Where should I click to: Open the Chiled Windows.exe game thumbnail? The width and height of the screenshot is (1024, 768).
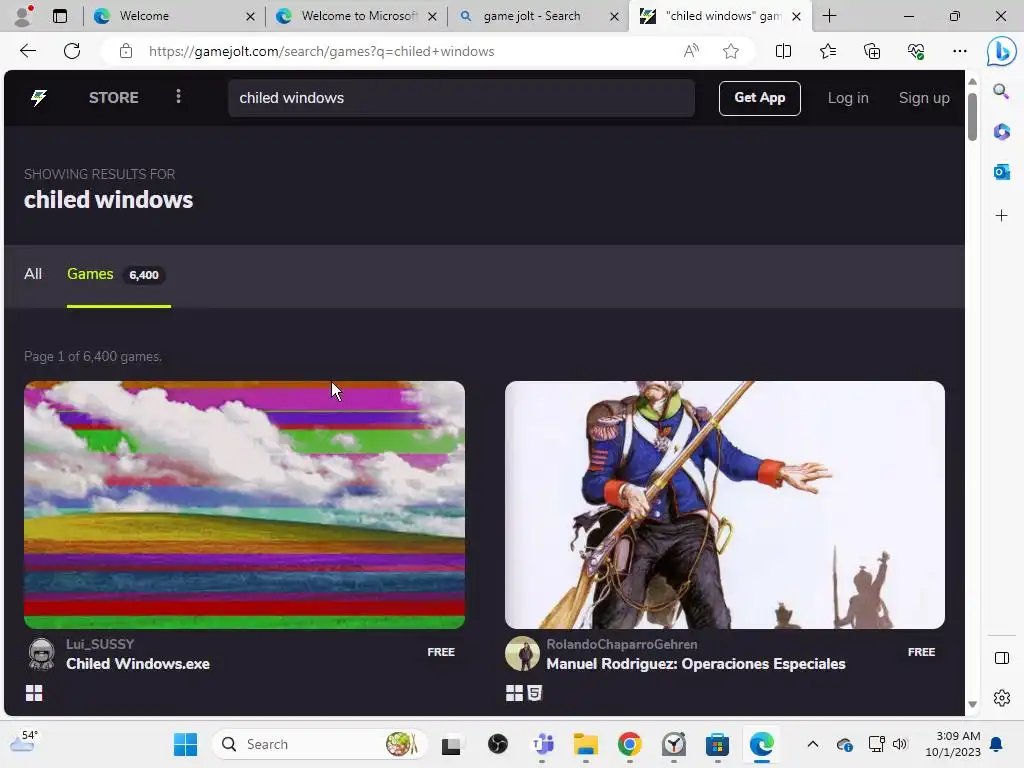(x=244, y=505)
